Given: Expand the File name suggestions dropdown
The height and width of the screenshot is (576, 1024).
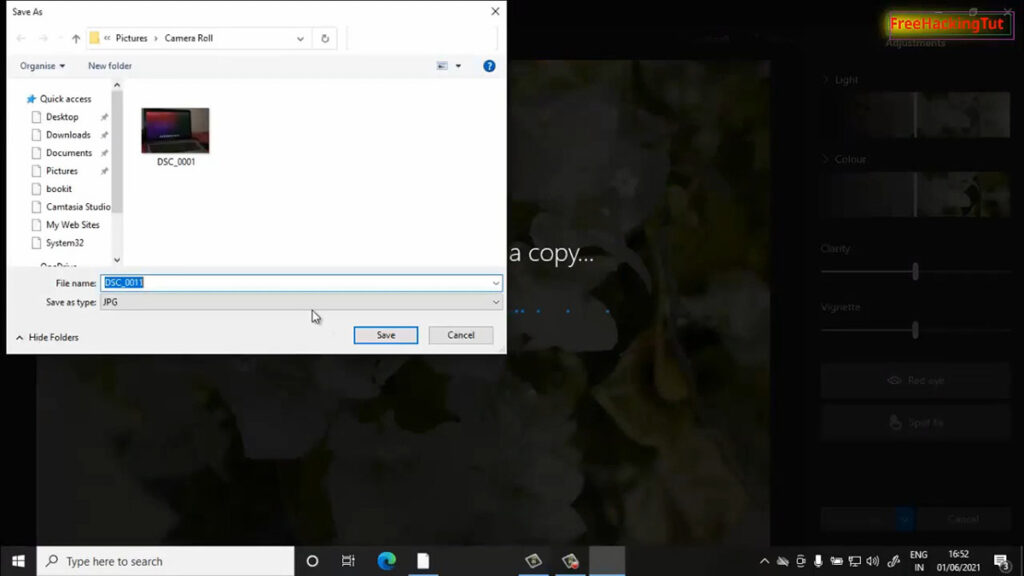Looking at the screenshot, I should (496, 283).
